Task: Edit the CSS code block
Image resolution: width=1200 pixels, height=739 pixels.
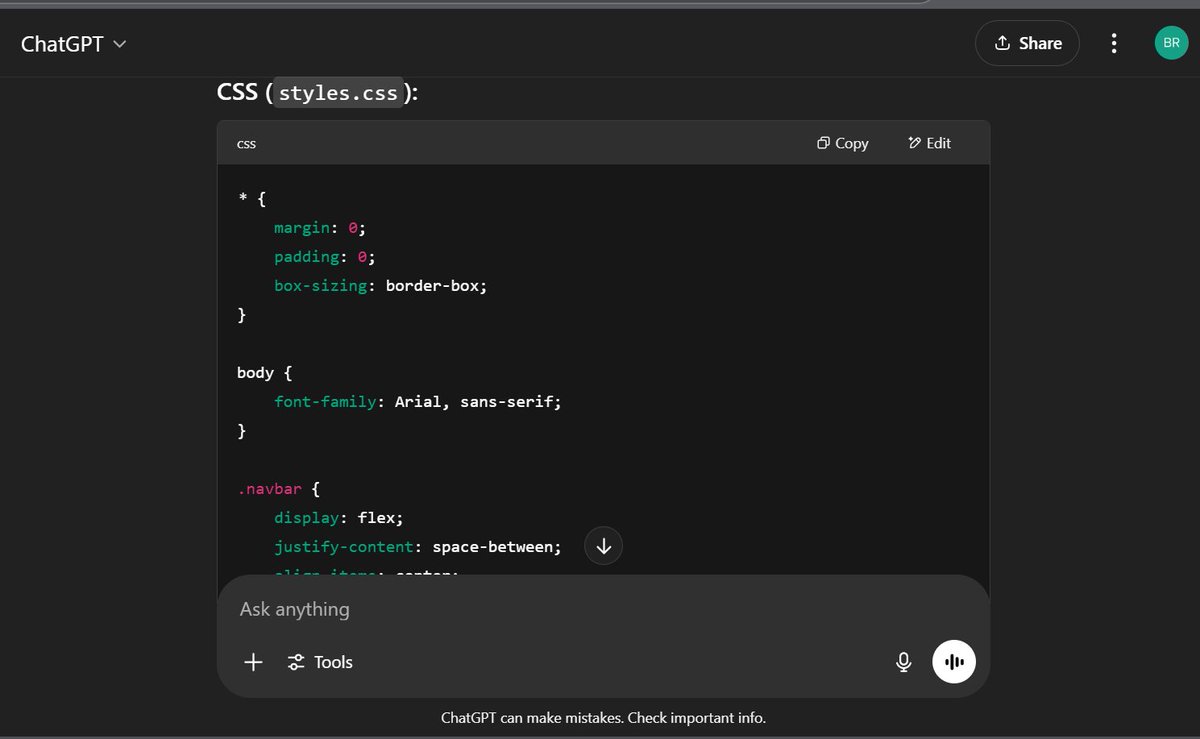Action: 929,143
